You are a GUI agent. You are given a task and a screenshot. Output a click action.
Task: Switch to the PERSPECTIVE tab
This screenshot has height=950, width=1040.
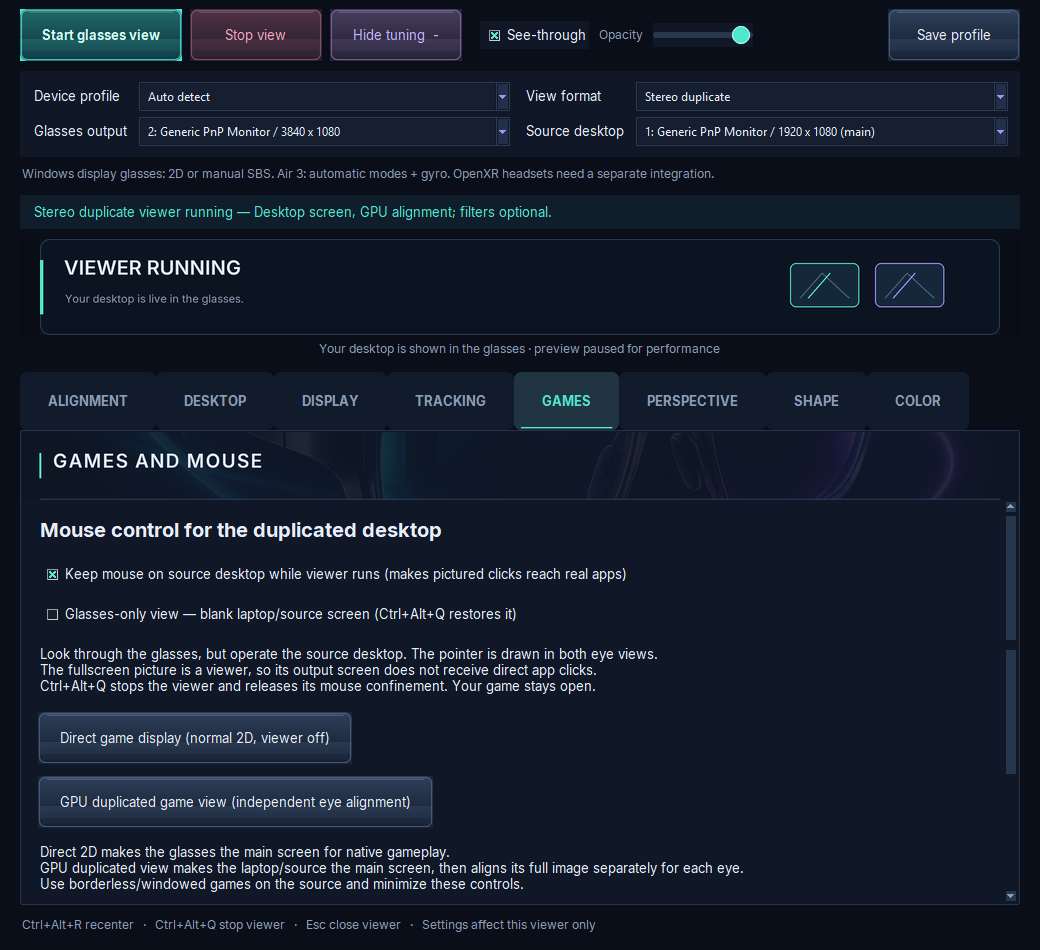pyautogui.click(x=692, y=401)
